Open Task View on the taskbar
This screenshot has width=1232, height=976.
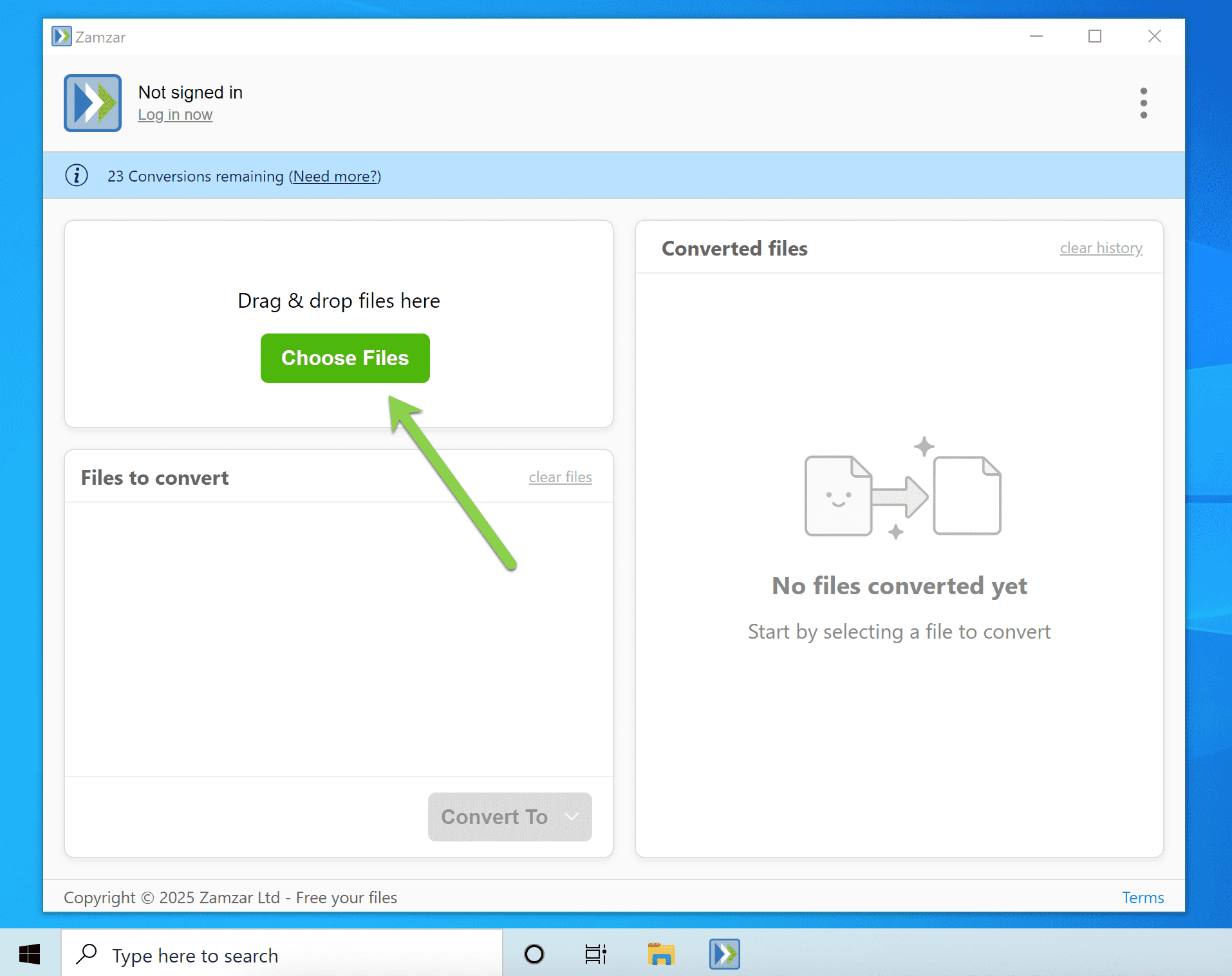pyautogui.click(x=595, y=954)
